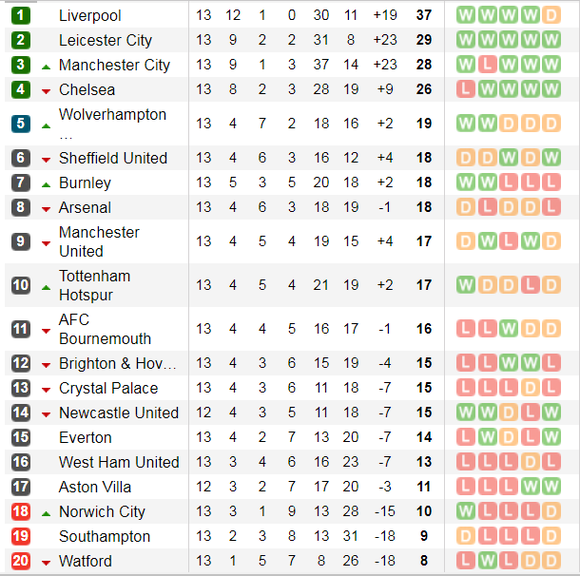580x576 pixels.
Task: Open the truncated Brighton & Hov… team link
Action: coord(118,363)
